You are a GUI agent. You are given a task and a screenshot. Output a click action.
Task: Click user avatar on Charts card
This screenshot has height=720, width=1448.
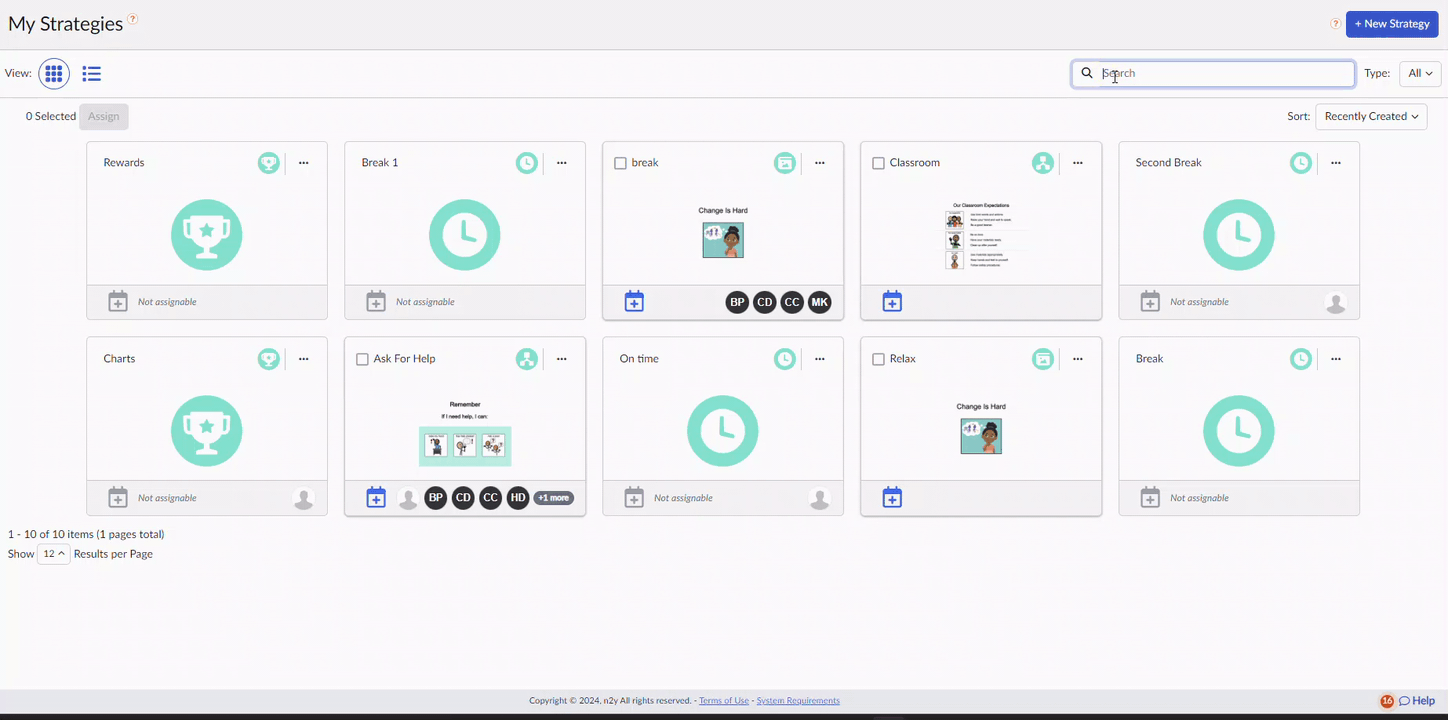[x=304, y=499]
